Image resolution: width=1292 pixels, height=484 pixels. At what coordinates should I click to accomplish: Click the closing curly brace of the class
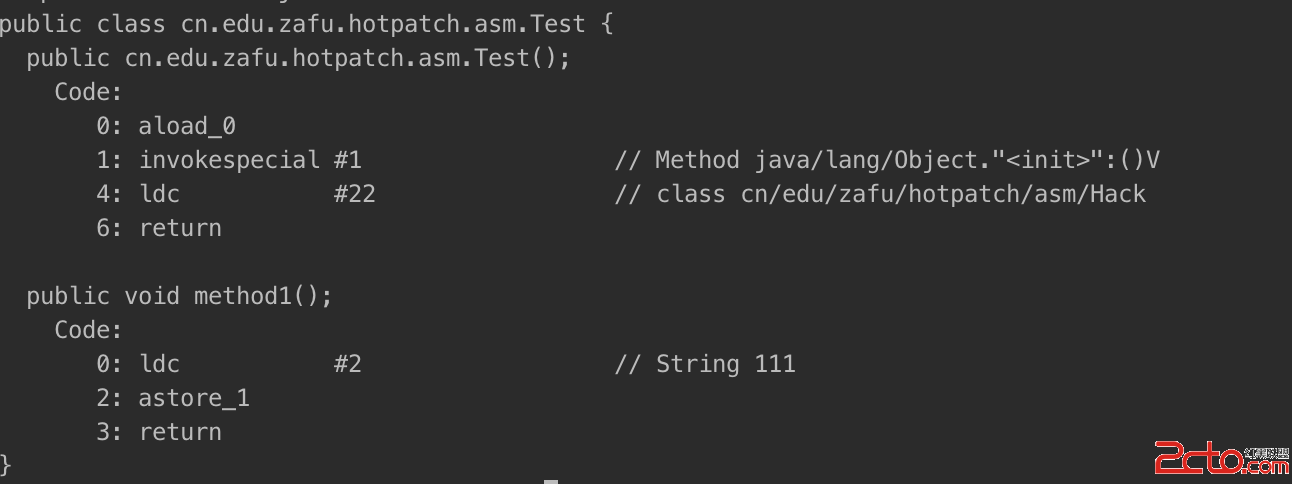(x=6, y=464)
